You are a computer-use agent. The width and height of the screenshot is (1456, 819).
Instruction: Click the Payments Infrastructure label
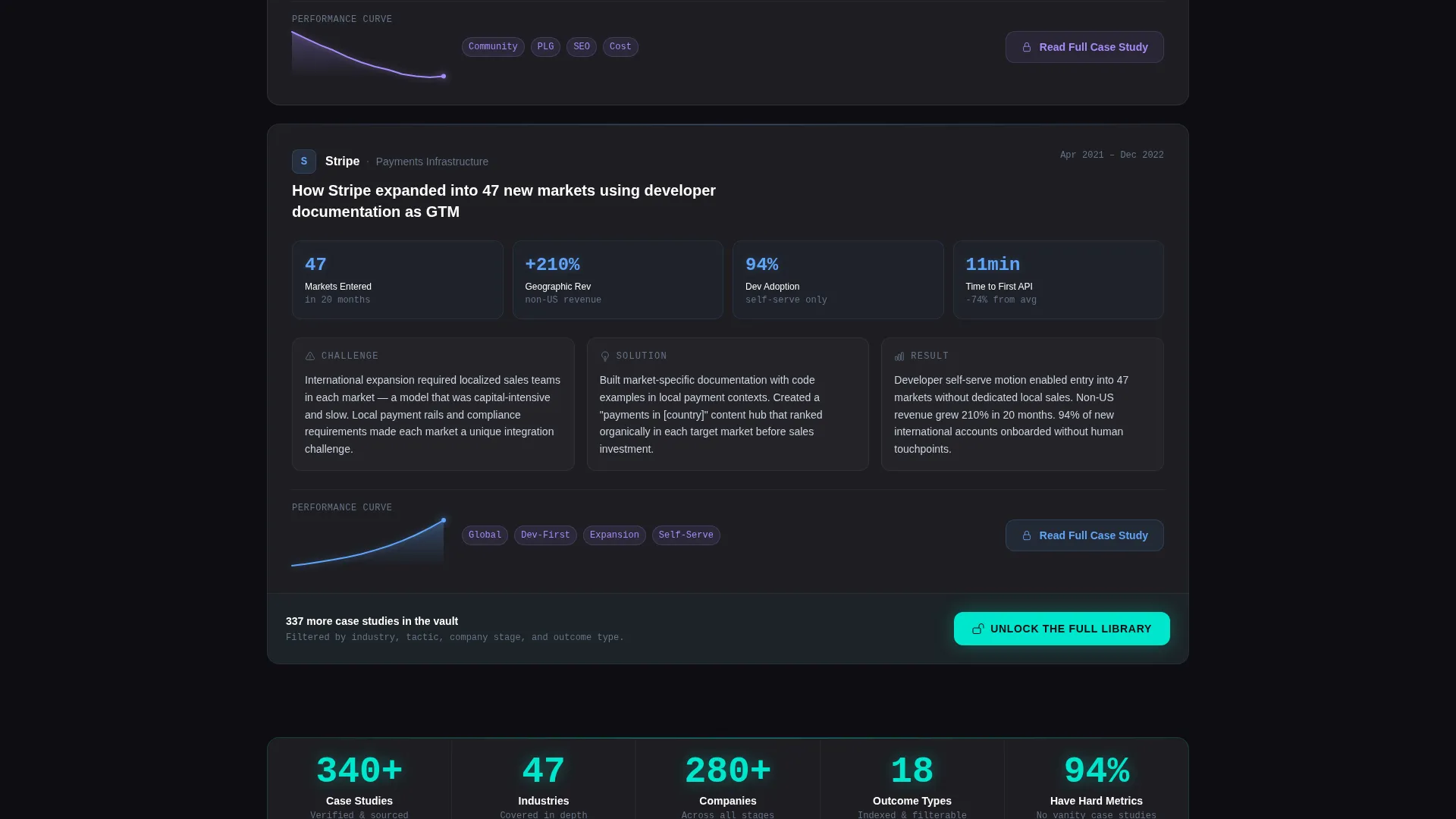432,162
